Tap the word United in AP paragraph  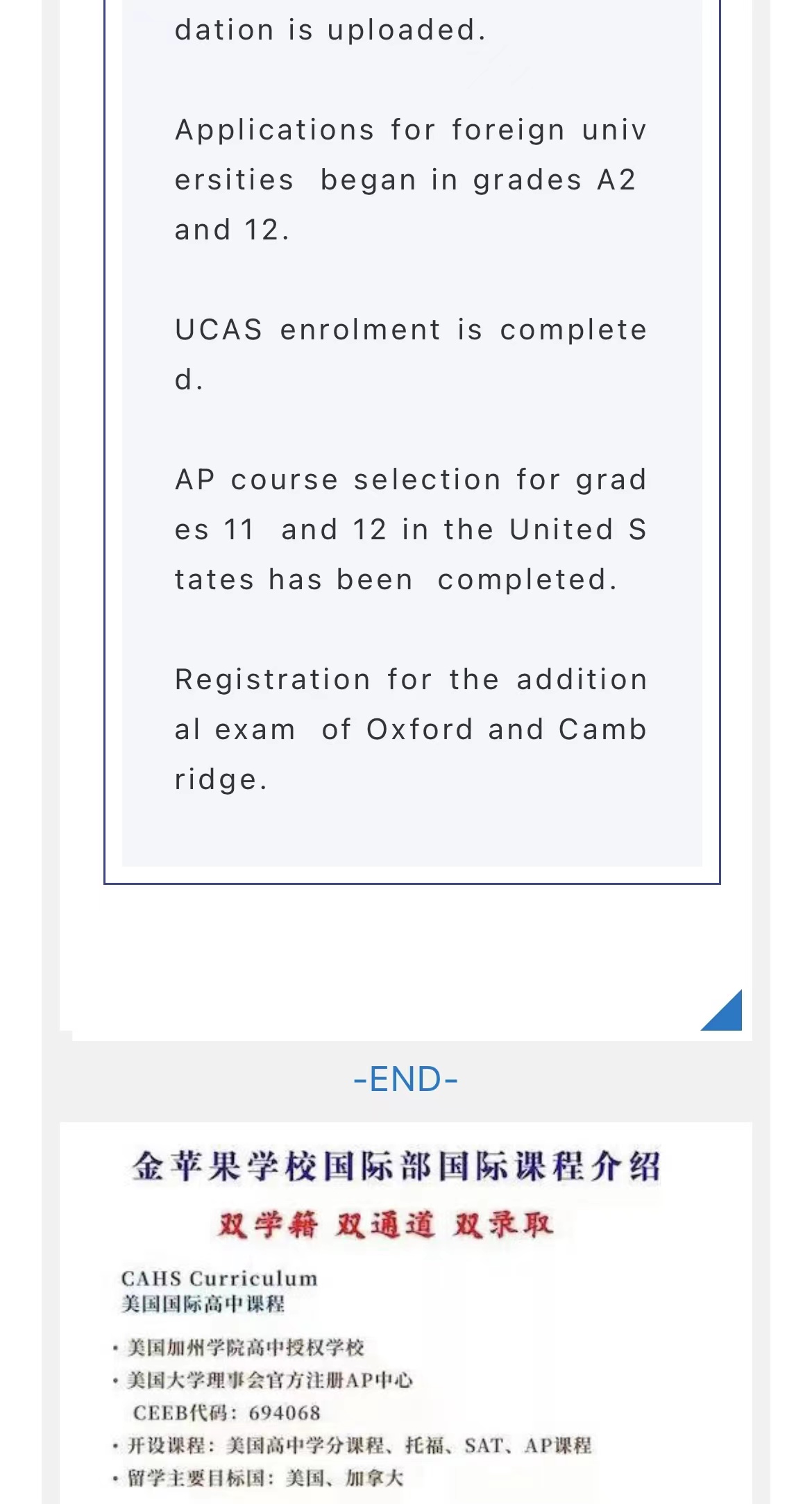(561, 530)
